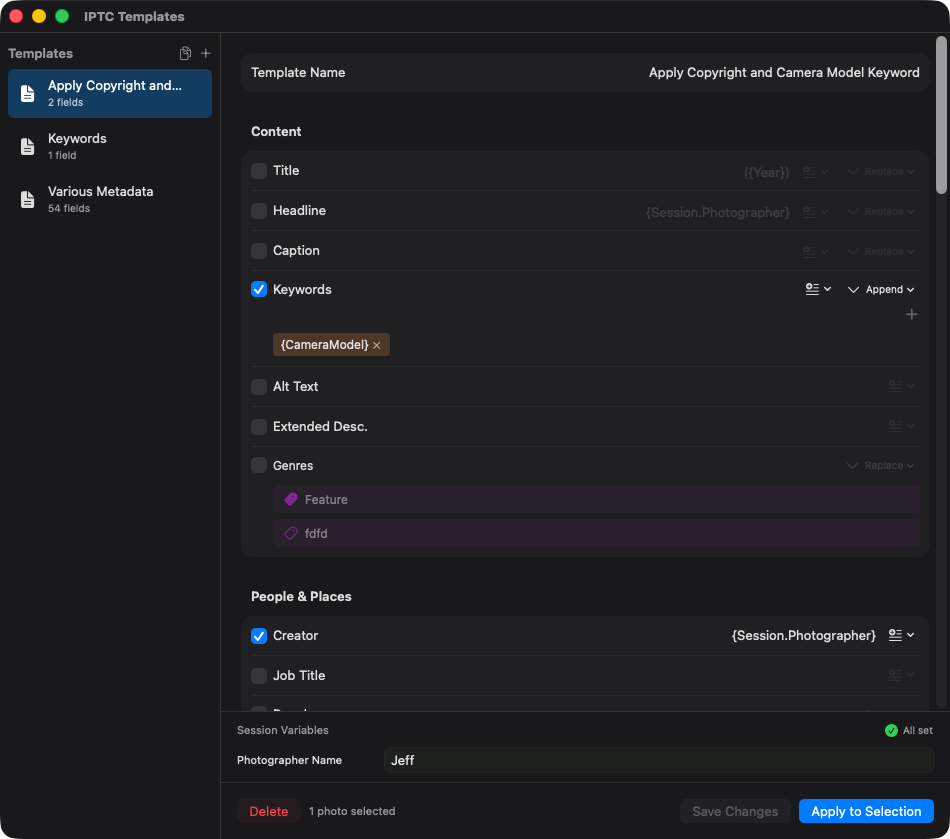Viewport: 950px width, 839px height.
Task: Enable the Genres checkbox
Action: [259, 465]
